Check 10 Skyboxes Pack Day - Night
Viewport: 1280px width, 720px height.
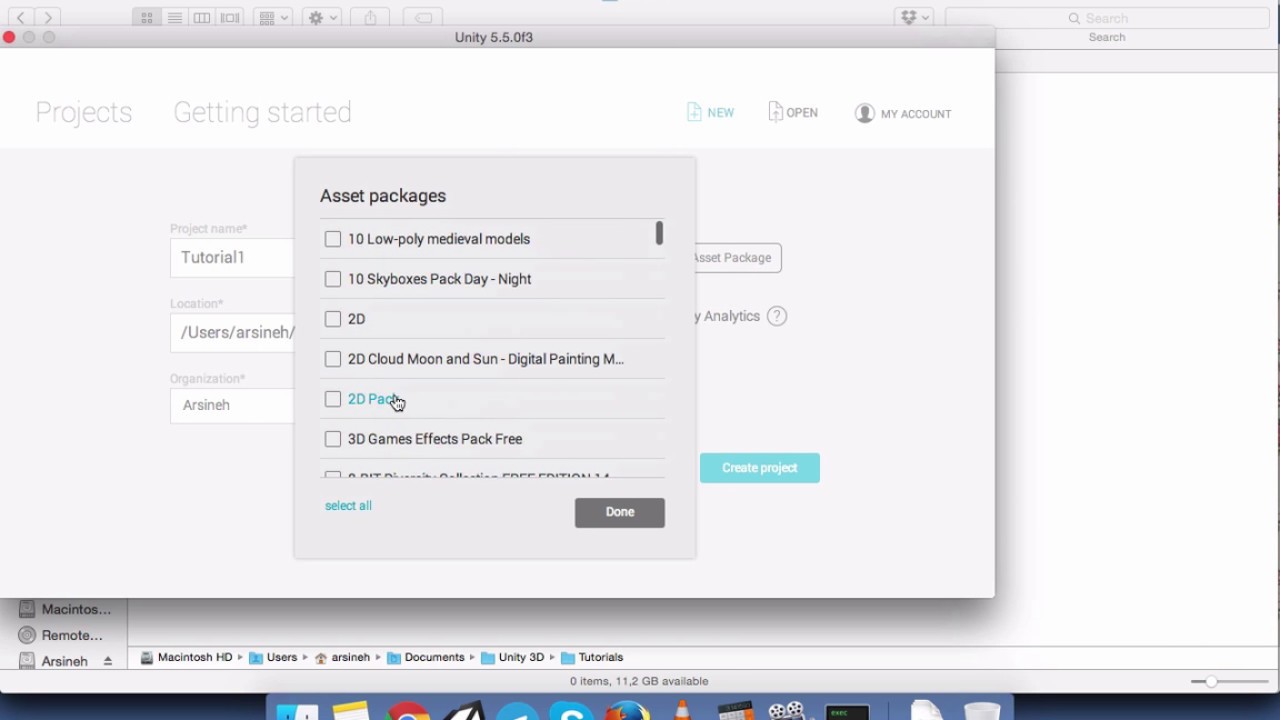tap(333, 279)
